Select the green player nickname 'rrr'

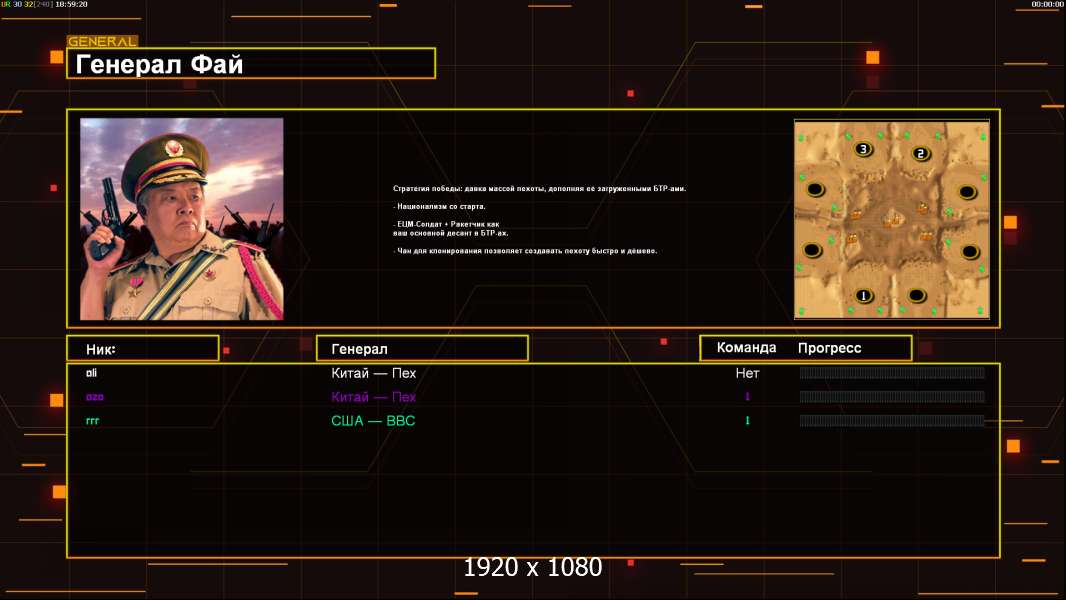coord(92,421)
